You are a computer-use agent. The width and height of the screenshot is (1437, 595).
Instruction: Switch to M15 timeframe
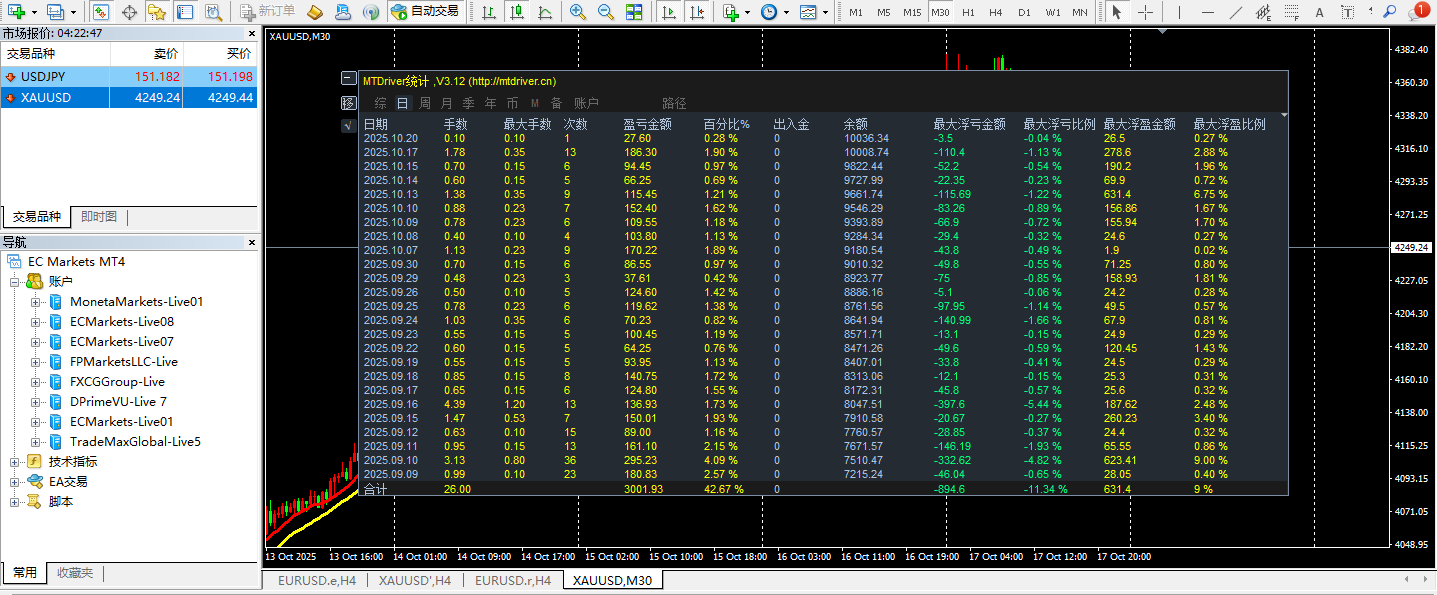(x=912, y=12)
